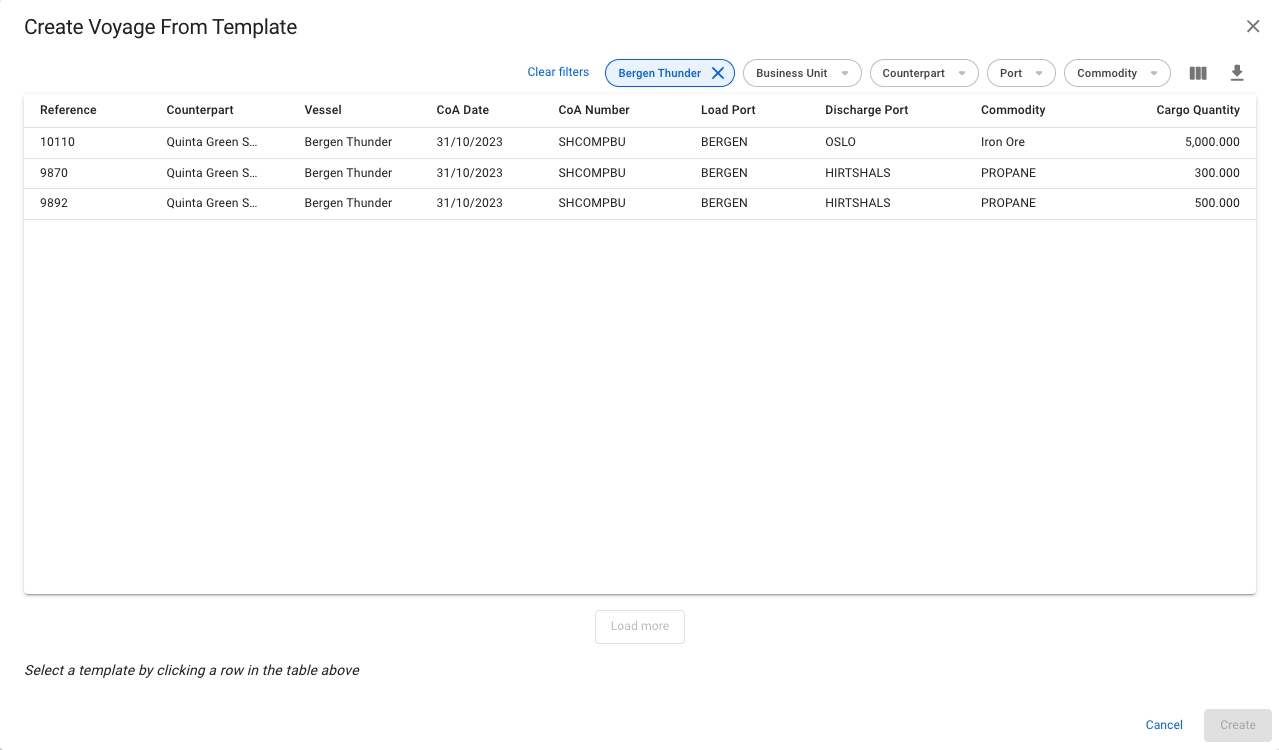Image resolution: width=1279 pixels, height=750 pixels.
Task: Sort by the Reference column header
Action: 68,110
